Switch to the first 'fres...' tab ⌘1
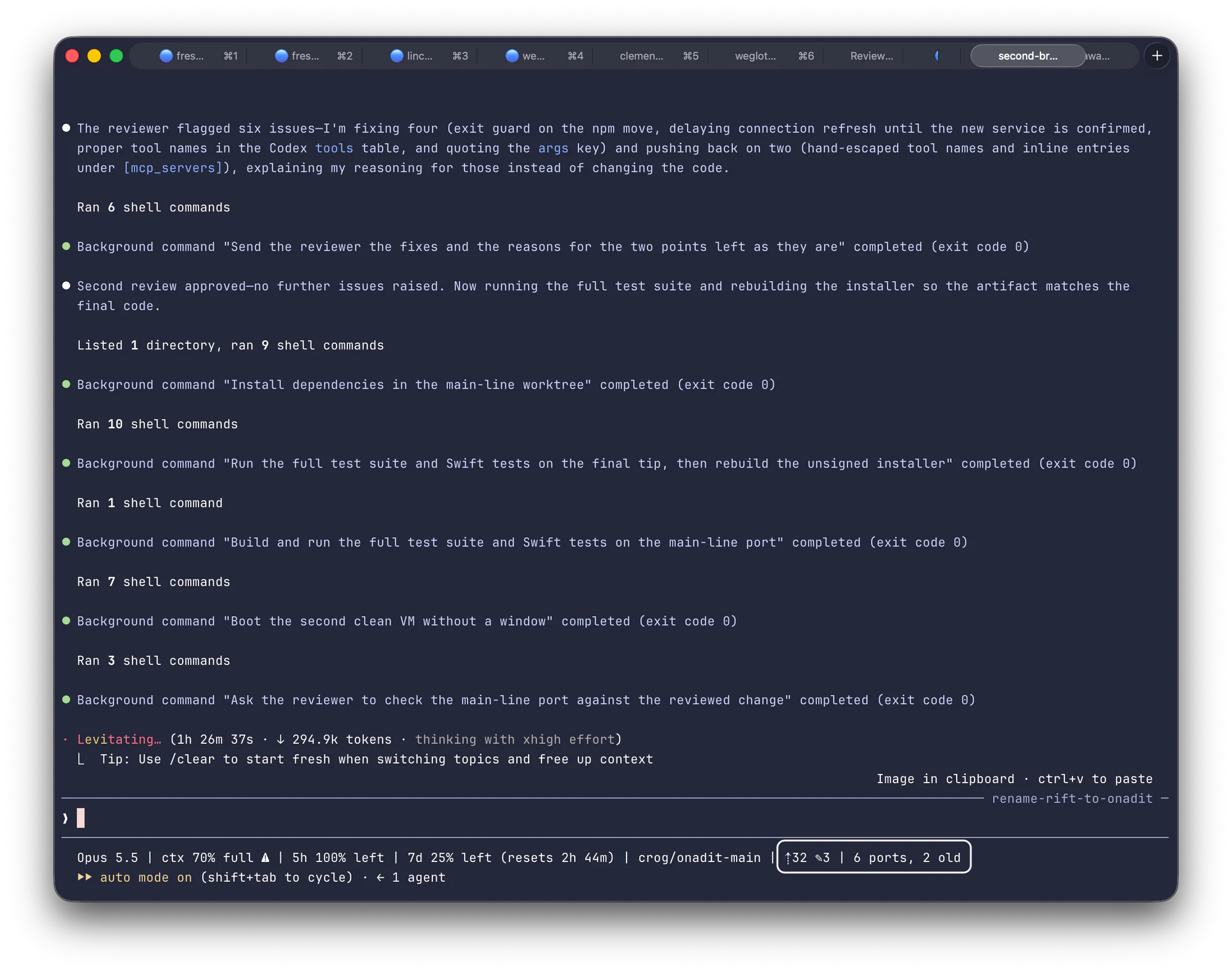The image size is (1232, 973). pos(197,56)
